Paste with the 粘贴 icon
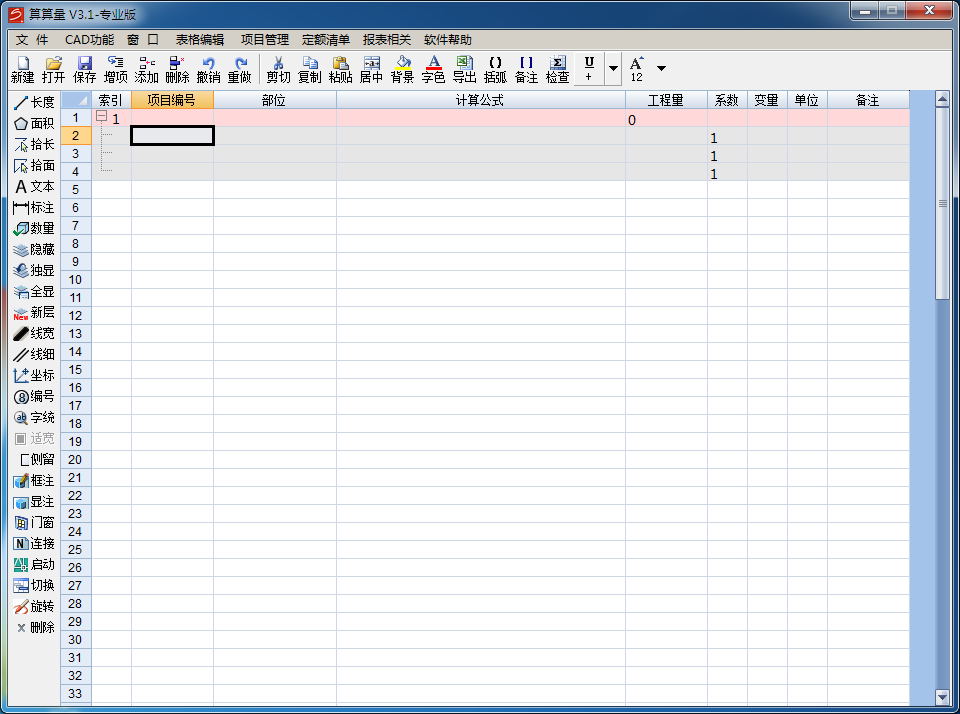The height and width of the screenshot is (714, 960). coord(340,69)
